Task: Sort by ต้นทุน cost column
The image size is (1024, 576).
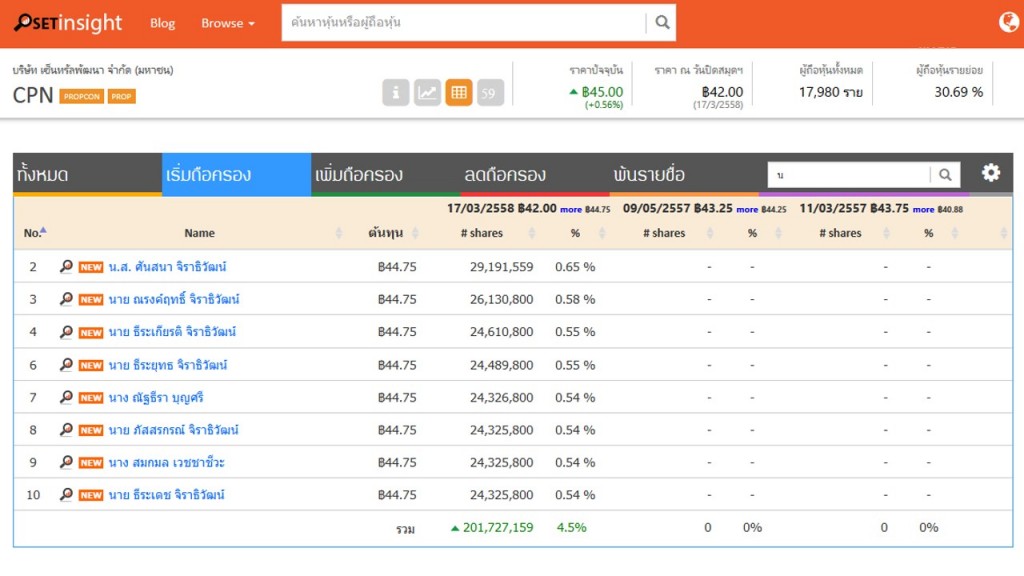Action: (x=385, y=232)
